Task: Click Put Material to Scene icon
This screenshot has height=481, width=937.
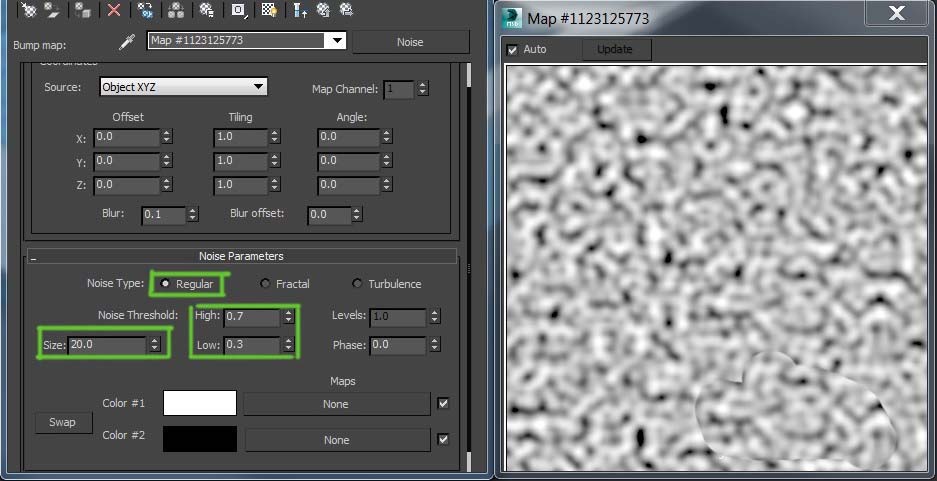Action: coord(53,10)
